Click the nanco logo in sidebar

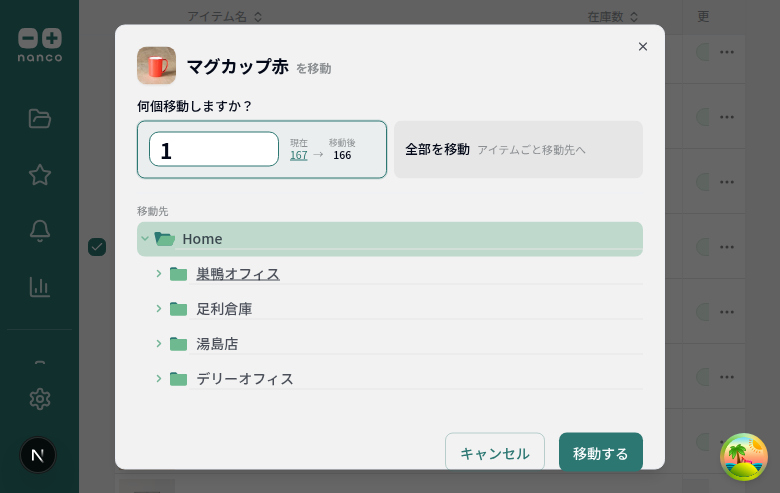point(40,45)
